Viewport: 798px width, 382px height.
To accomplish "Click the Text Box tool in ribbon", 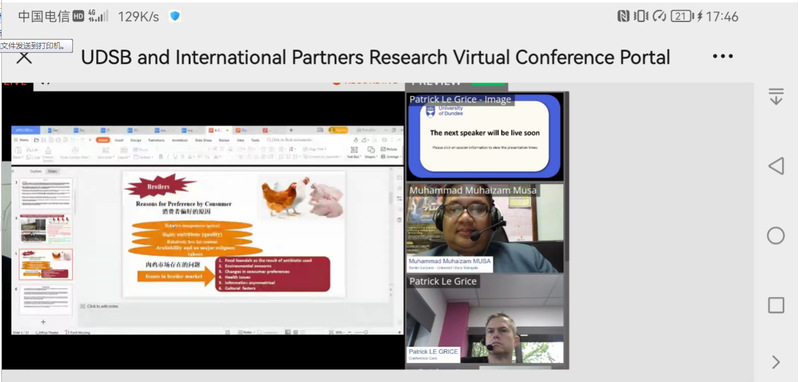I will click(354, 152).
